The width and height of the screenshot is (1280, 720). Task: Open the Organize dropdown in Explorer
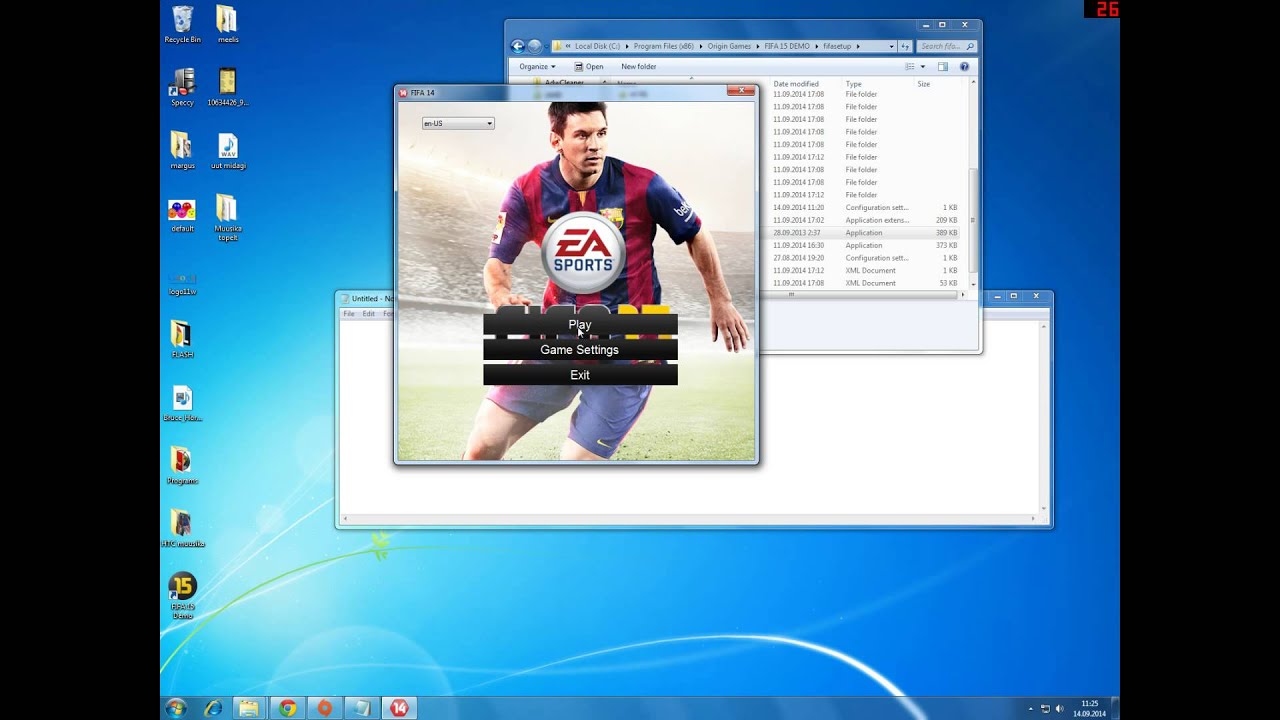537,67
